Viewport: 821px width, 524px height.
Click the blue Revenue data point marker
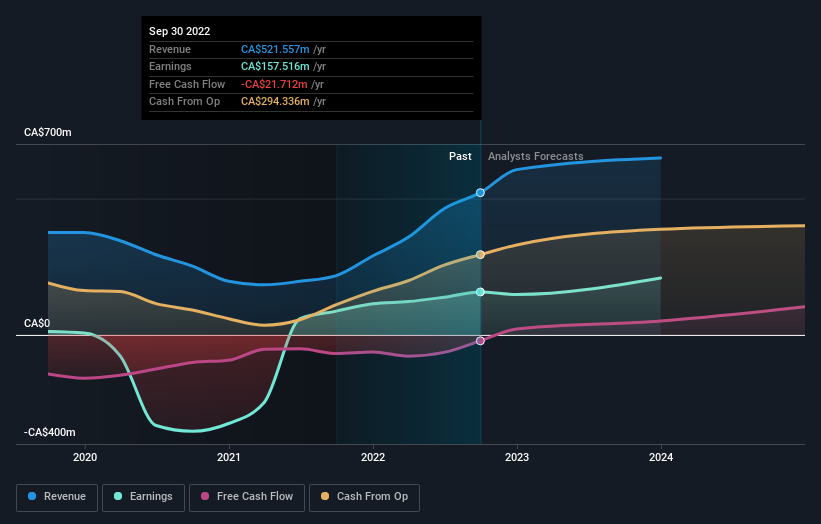(x=480, y=193)
